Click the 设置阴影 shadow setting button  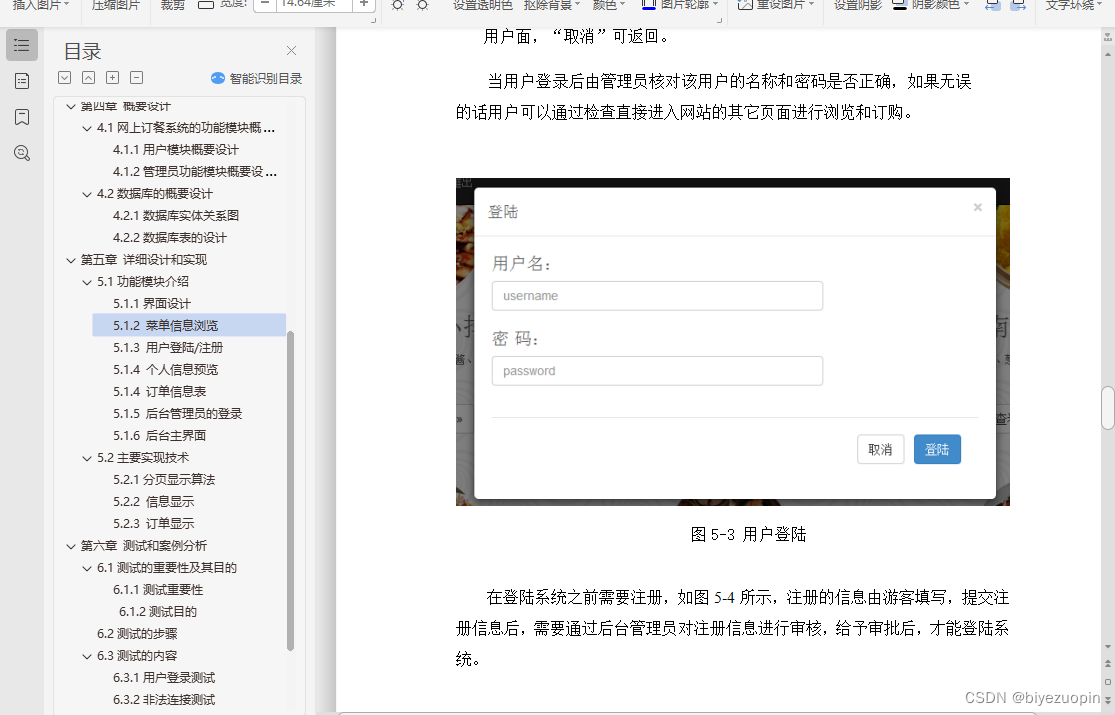858,5
